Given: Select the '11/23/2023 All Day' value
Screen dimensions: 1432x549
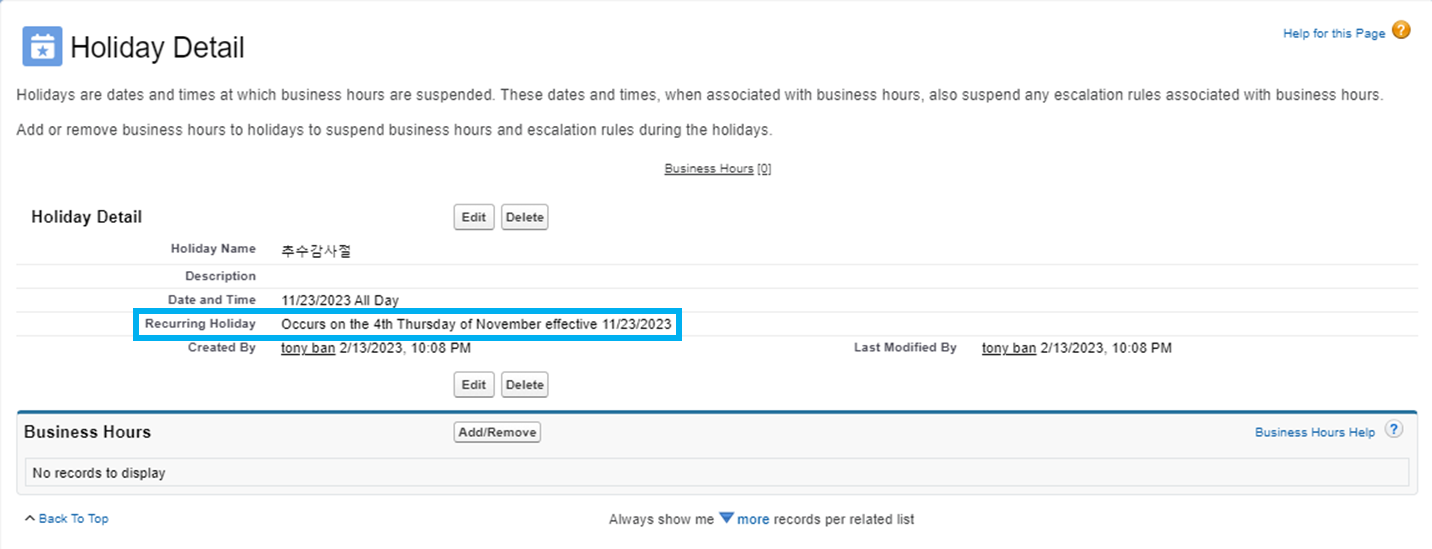Looking at the screenshot, I should click(340, 300).
